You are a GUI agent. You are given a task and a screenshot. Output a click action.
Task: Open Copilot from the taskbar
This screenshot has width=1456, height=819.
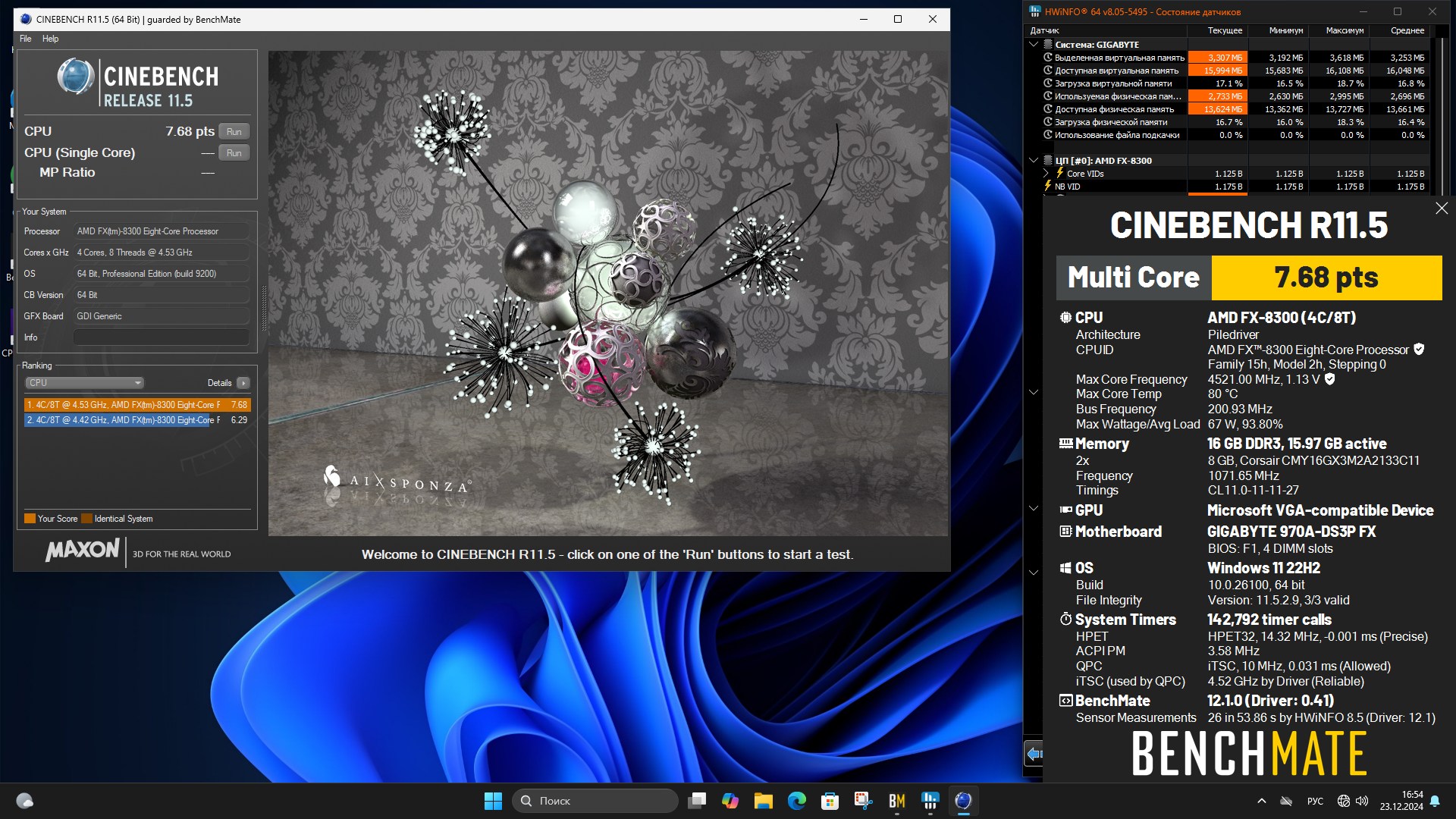(x=730, y=801)
